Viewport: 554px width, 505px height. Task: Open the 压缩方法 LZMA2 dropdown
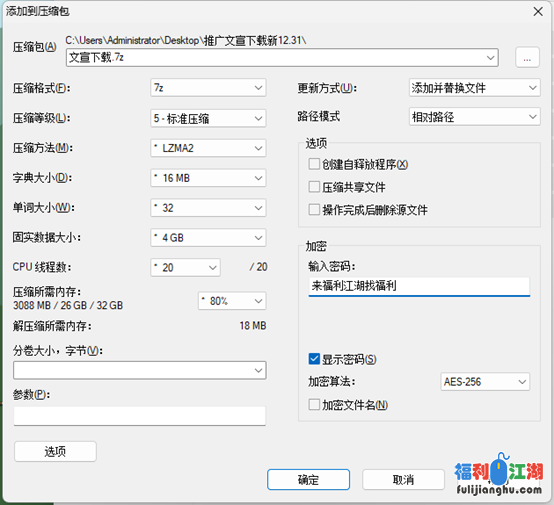tap(208, 148)
